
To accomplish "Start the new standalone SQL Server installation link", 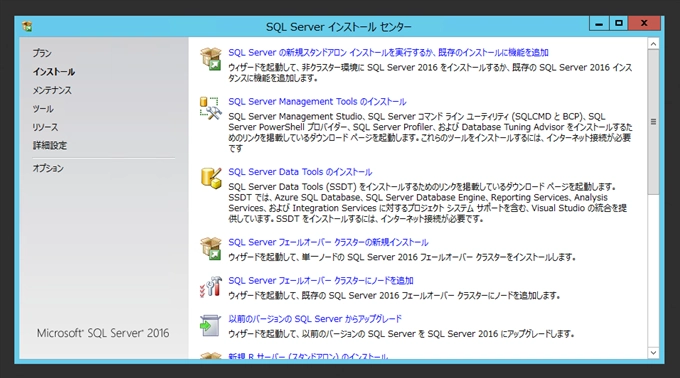I will [x=388, y=52].
